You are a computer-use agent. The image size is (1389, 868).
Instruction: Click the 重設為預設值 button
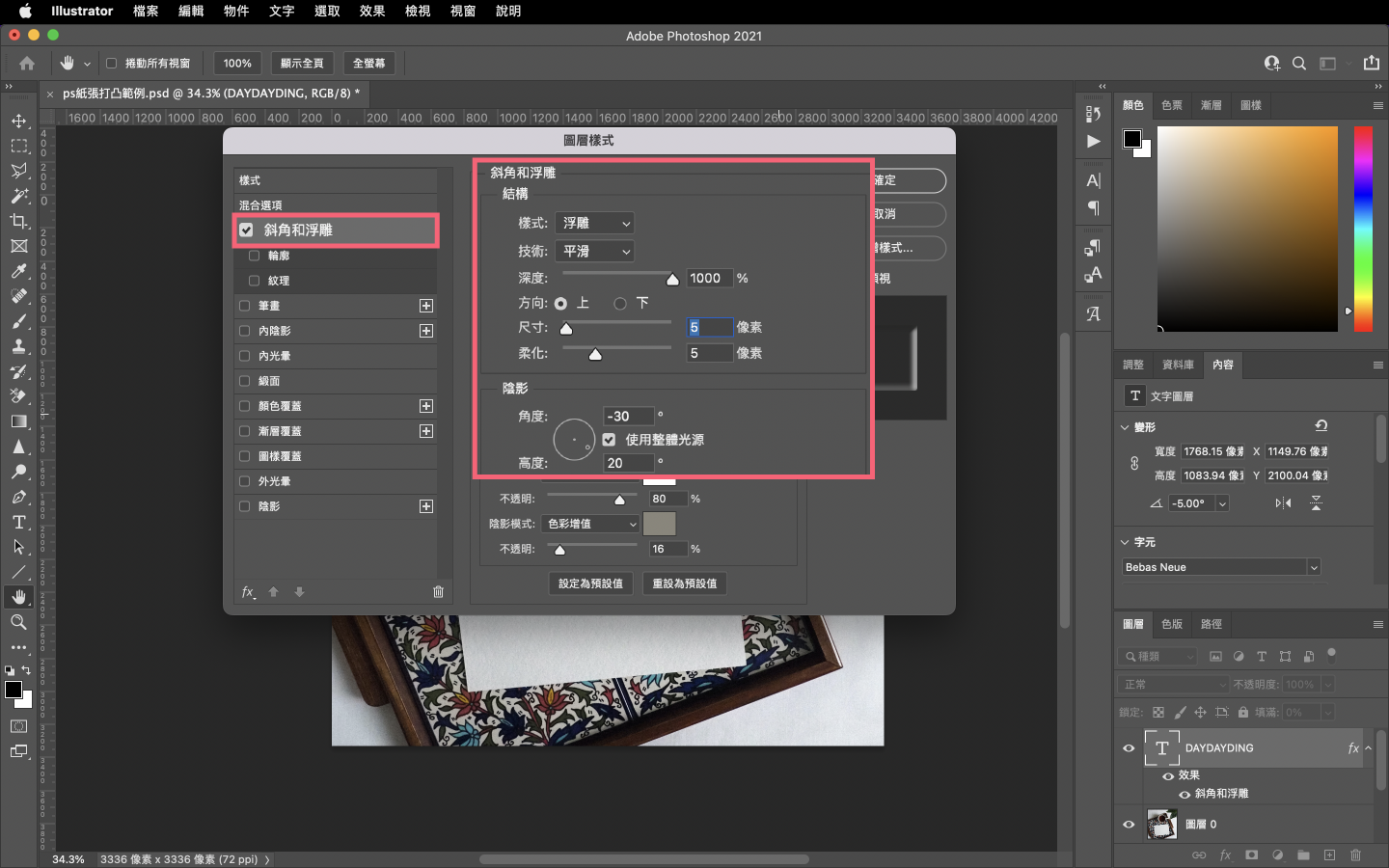pyautogui.click(x=685, y=583)
